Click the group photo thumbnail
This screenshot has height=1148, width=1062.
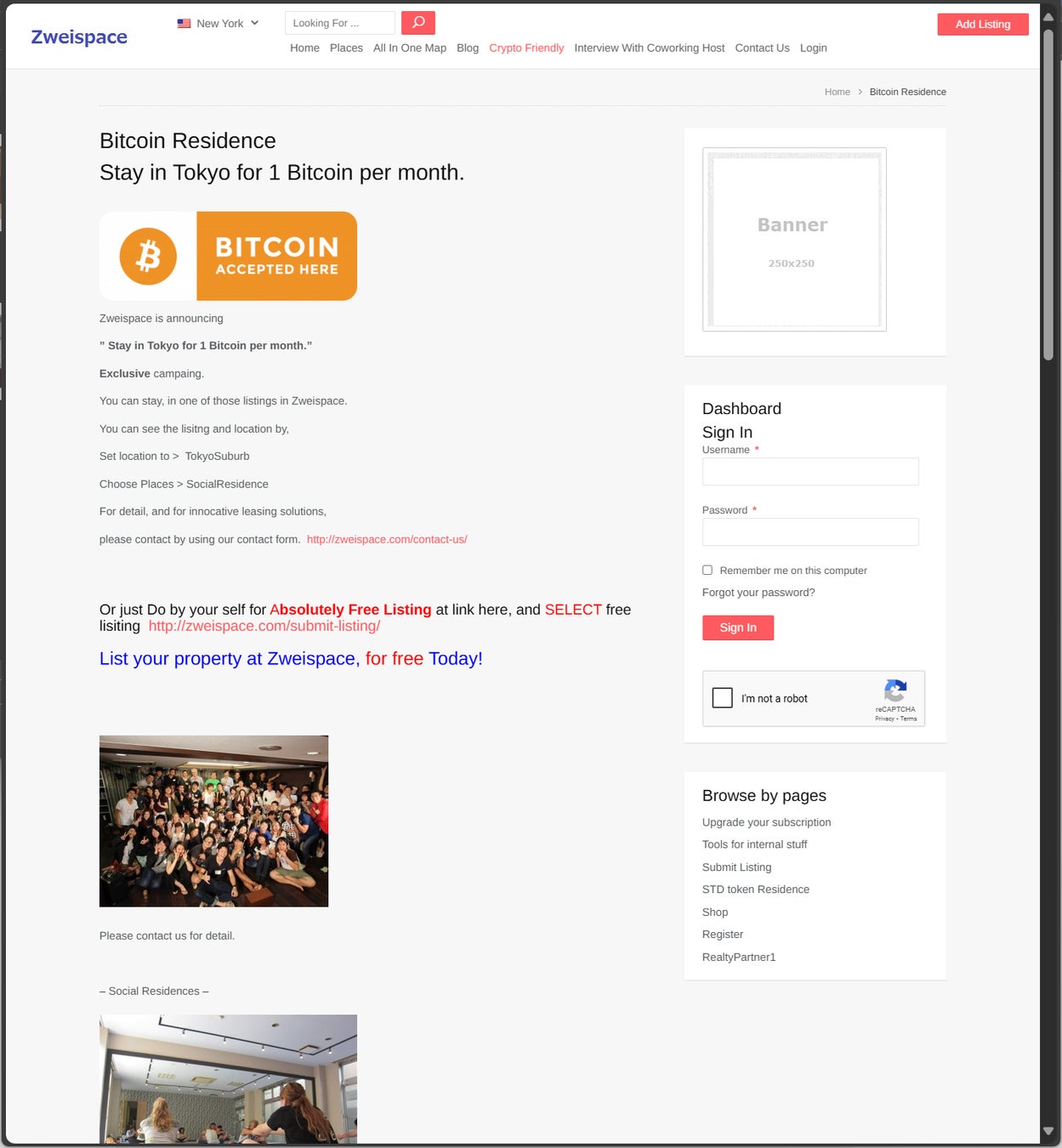[213, 821]
